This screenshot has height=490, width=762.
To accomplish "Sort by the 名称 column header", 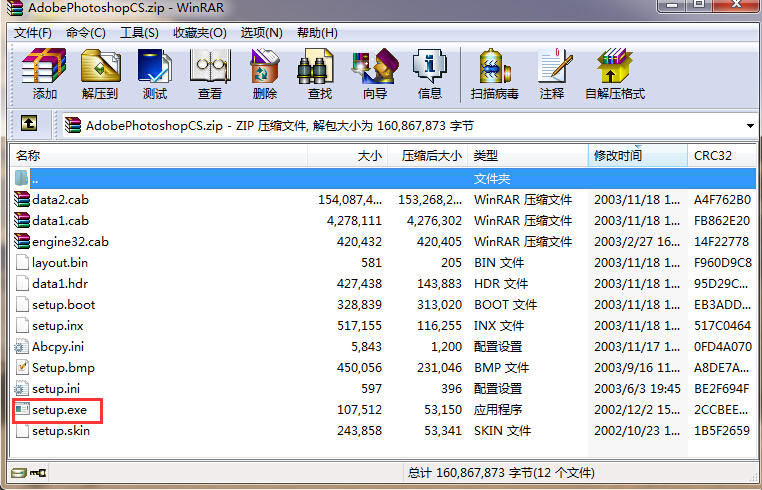I will point(158,156).
